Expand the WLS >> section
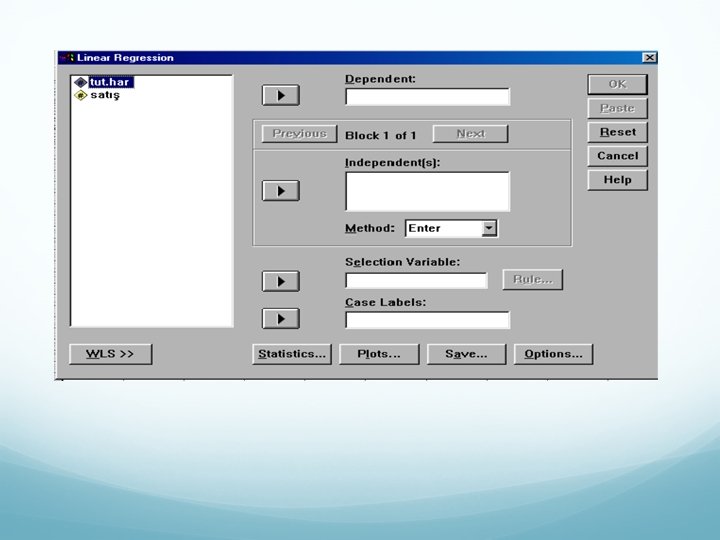Viewport: 720px width, 540px height. pos(110,354)
